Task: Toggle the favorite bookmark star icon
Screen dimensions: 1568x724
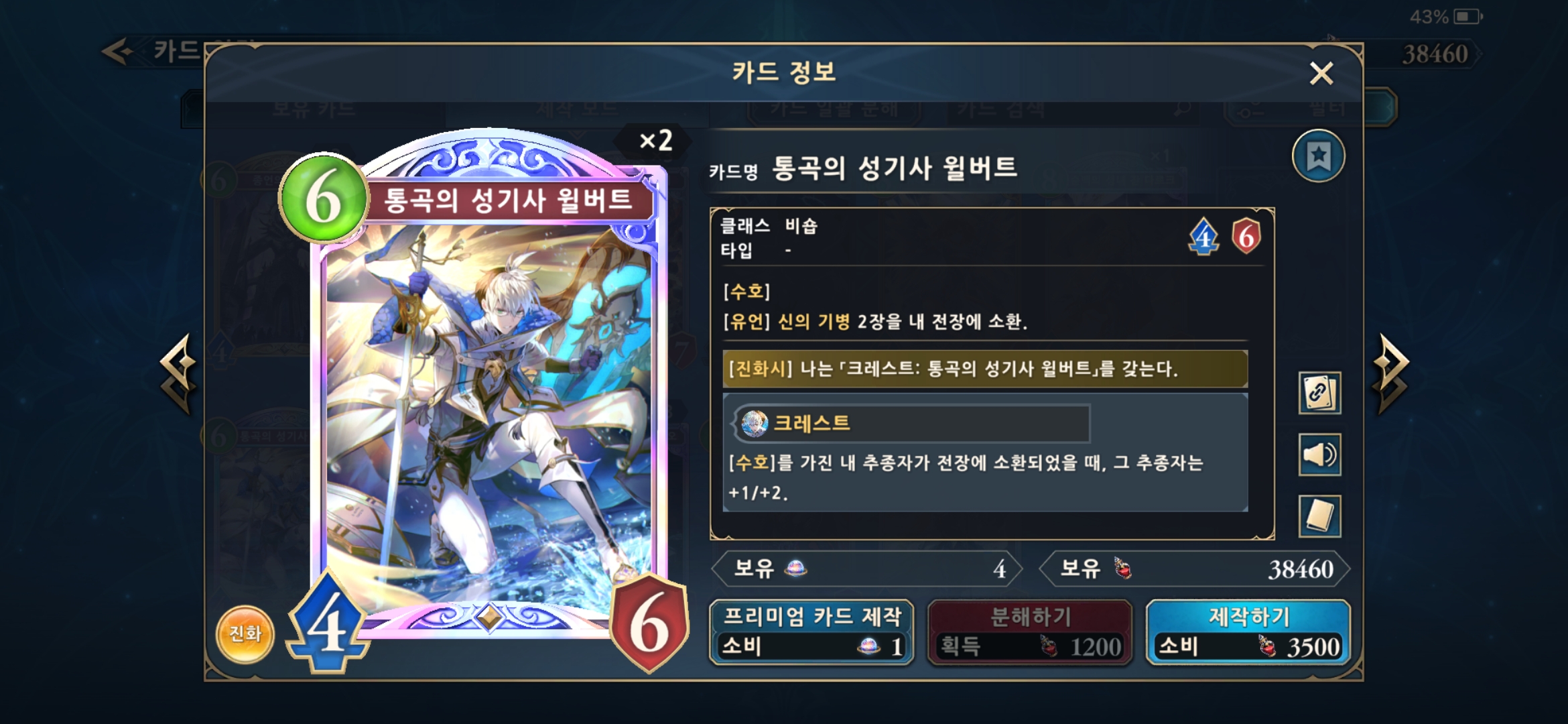Action: [x=1318, y=156]
